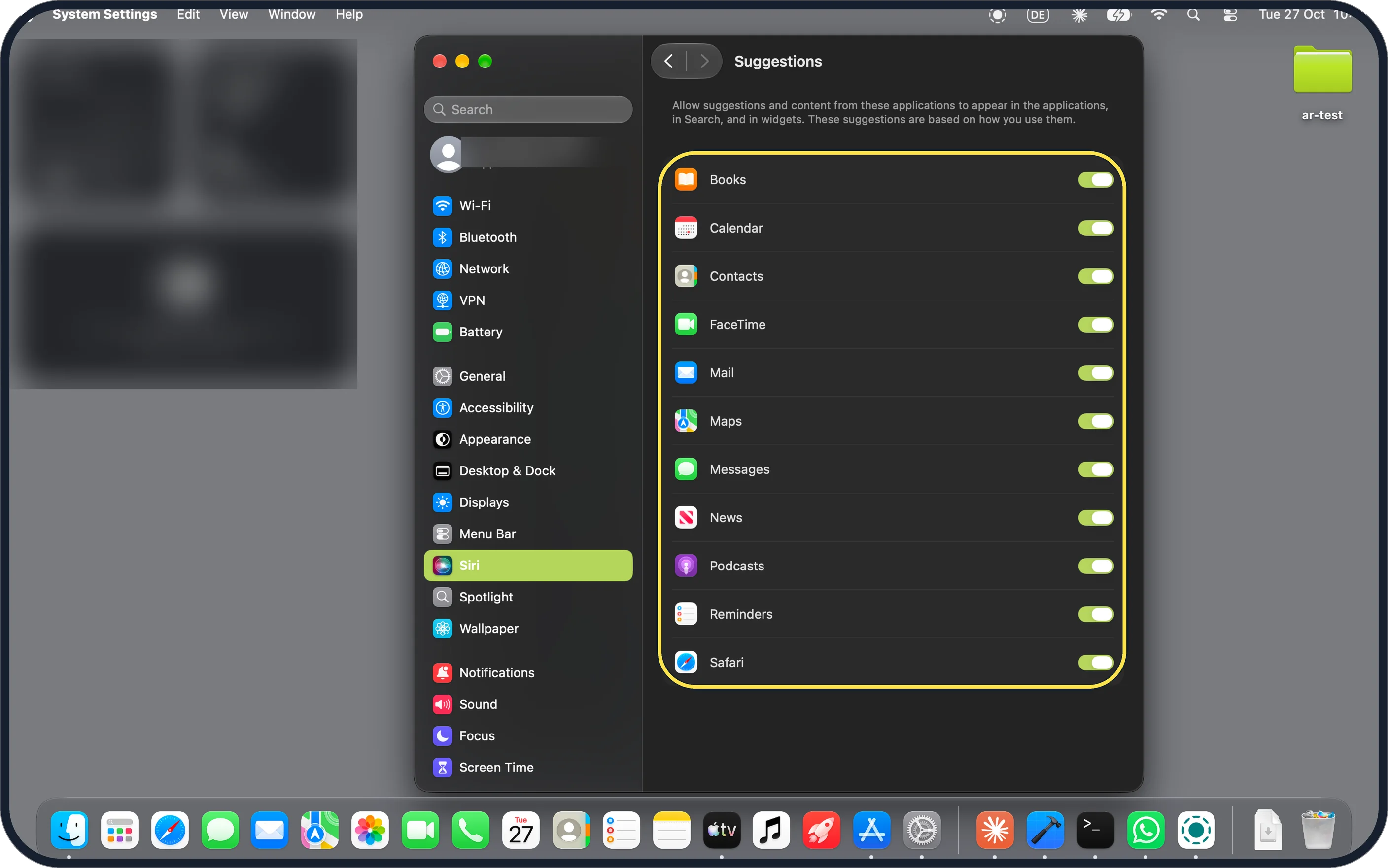The width and height of the screenshot is (1388, 868).
Task: Toggle Books suggestions switch
Action: (x=1095, y=180)
